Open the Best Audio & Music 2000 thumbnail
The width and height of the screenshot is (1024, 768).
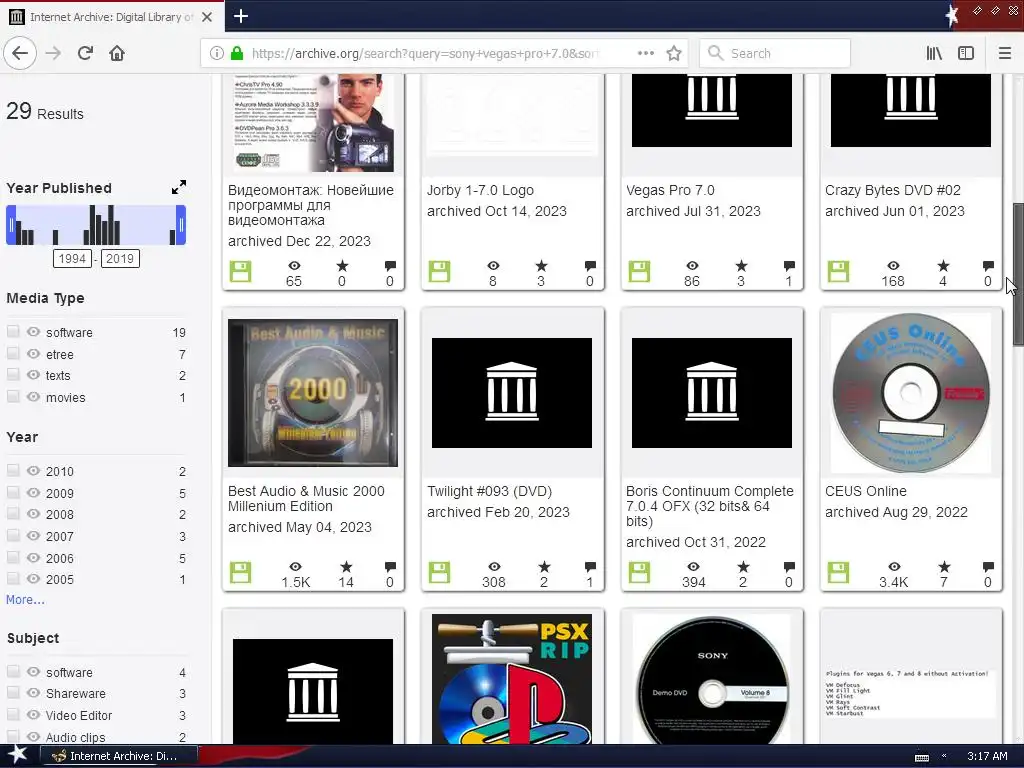[x=313, y=392]
